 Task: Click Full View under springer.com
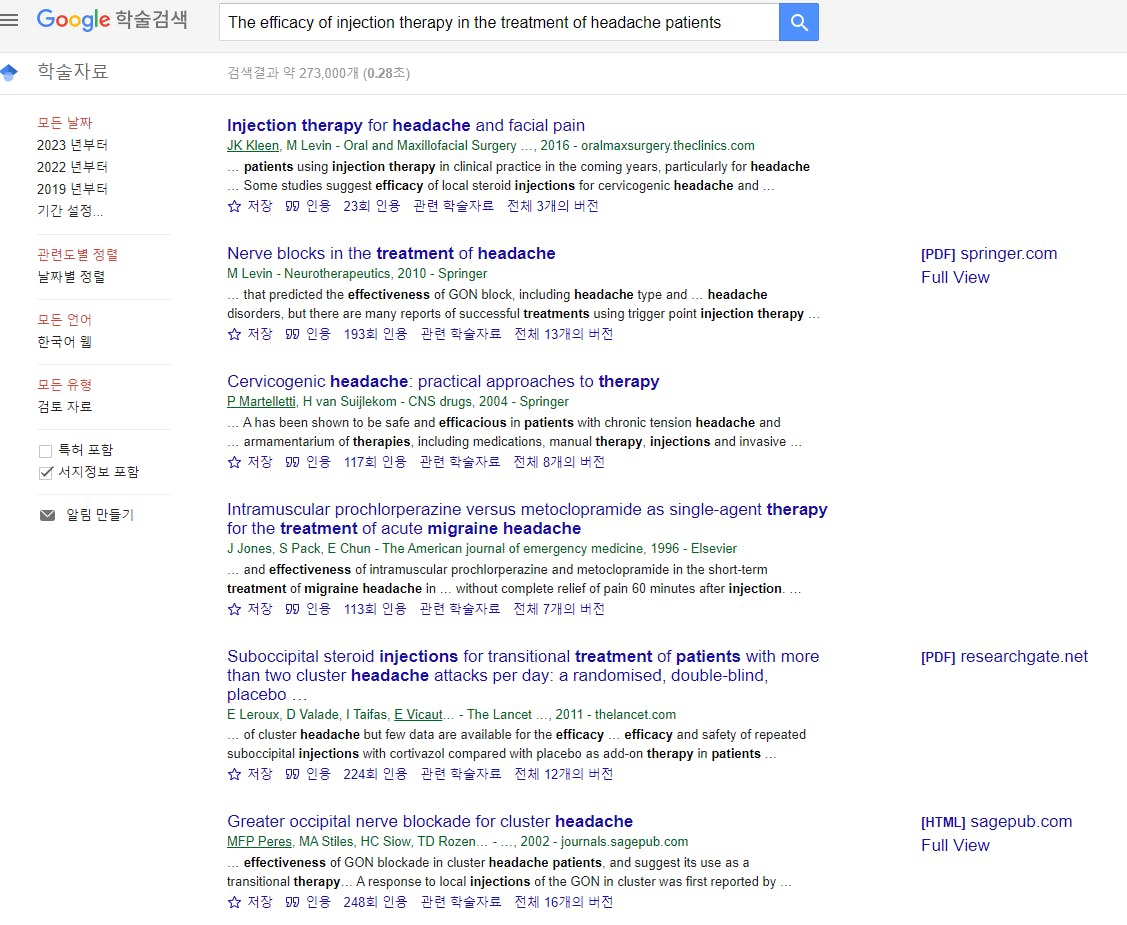pos(955,277)
